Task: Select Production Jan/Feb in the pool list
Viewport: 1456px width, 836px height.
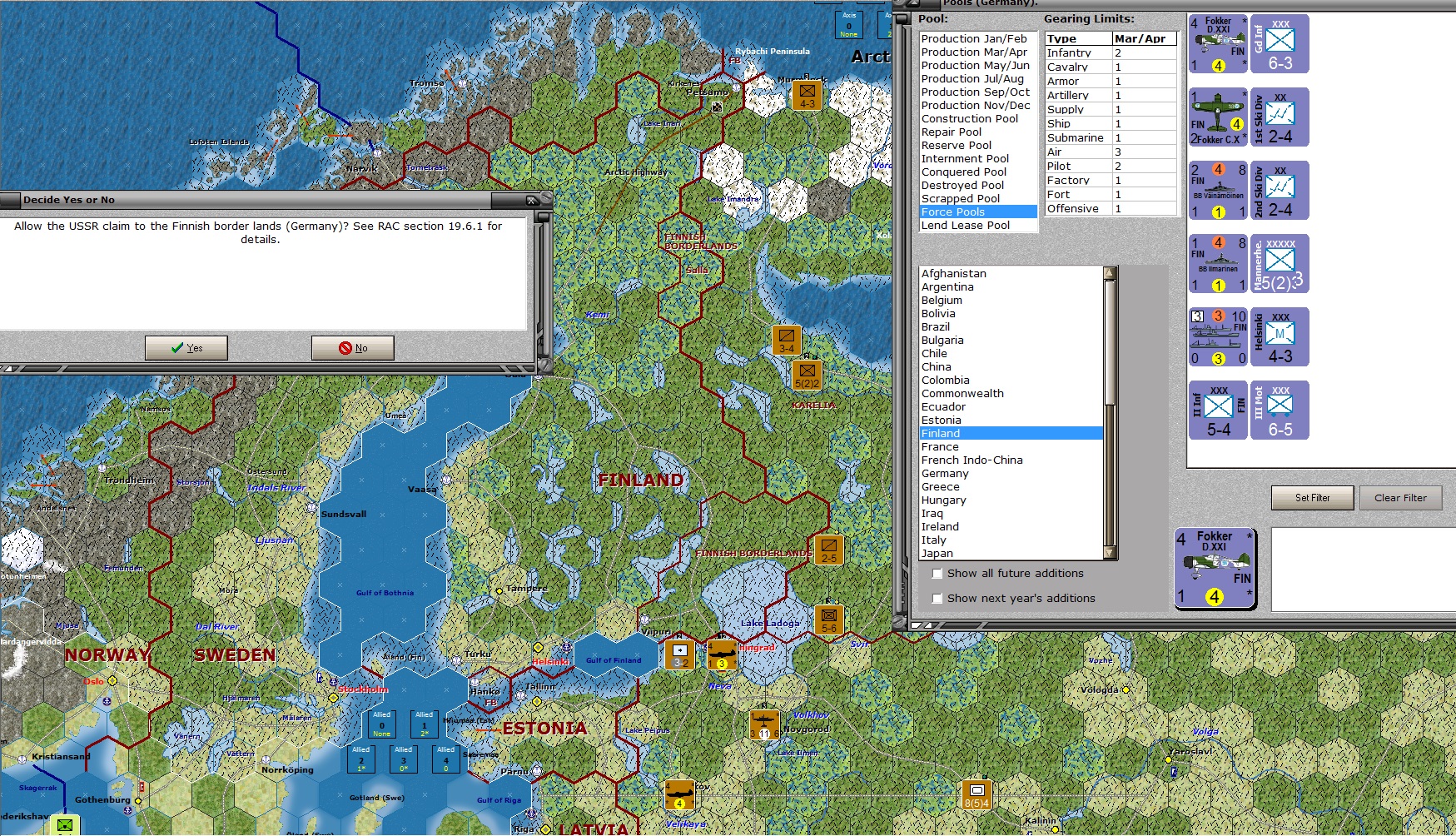Action: 978,39
